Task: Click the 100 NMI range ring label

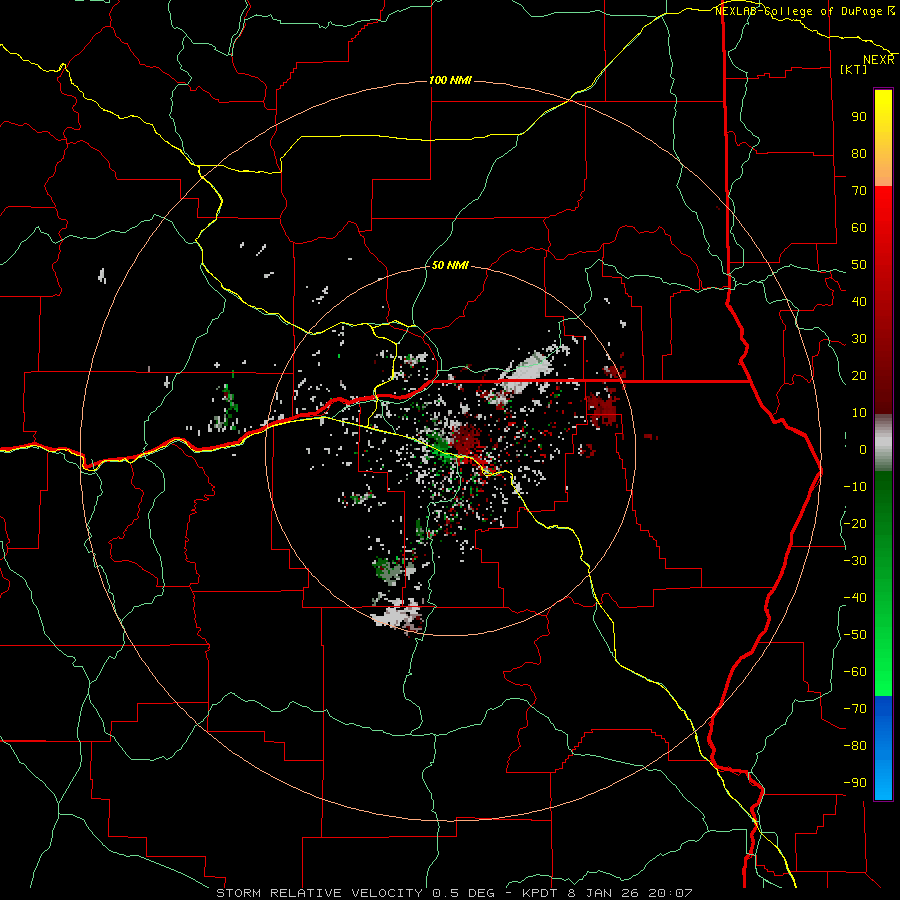Action: tap(451, 80)
